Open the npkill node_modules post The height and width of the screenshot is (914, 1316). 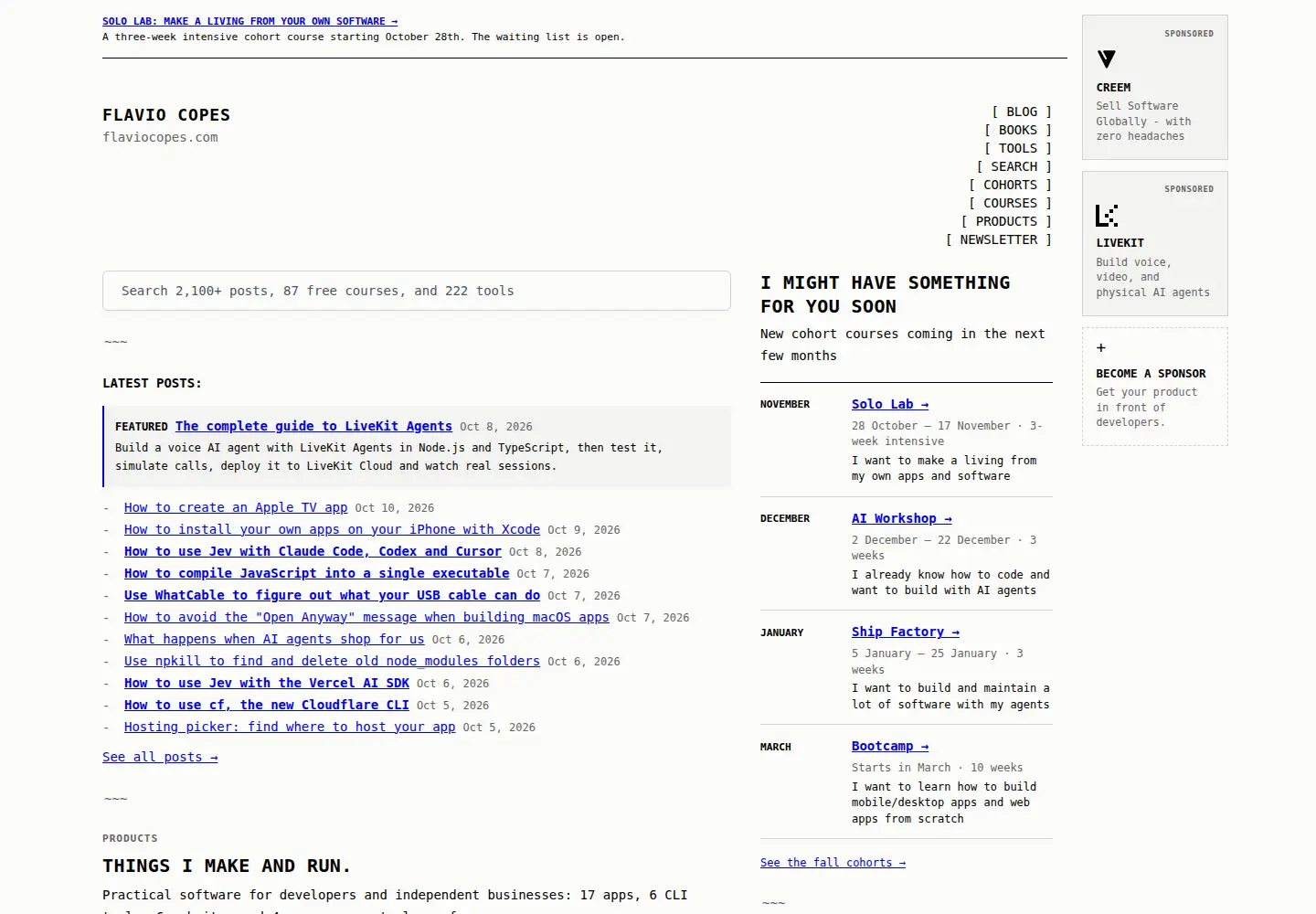point(332,661)
